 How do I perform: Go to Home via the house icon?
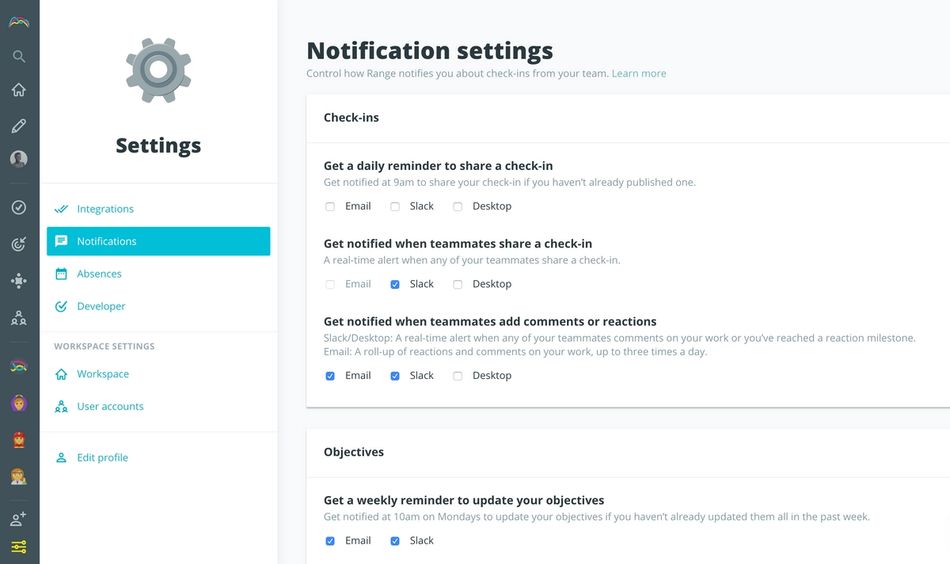[19, 90]
